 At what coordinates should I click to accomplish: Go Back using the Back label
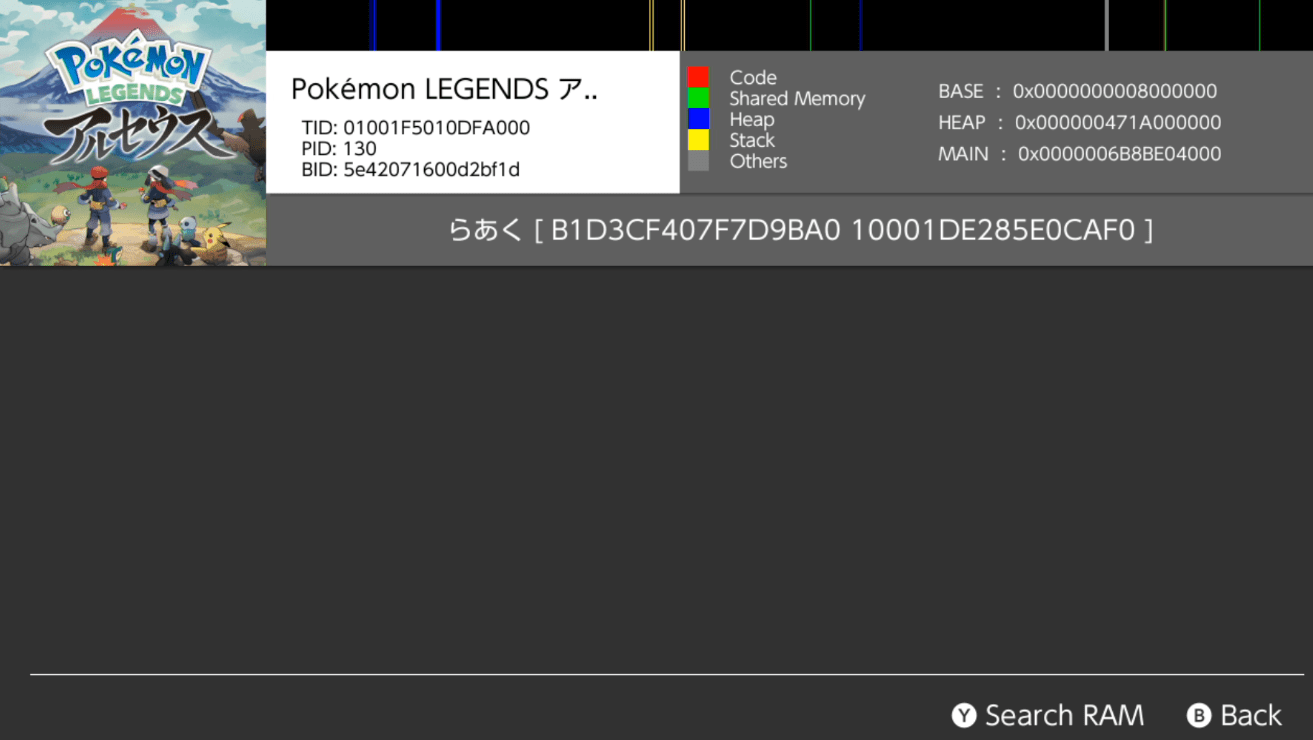(x=1251, y=715)
